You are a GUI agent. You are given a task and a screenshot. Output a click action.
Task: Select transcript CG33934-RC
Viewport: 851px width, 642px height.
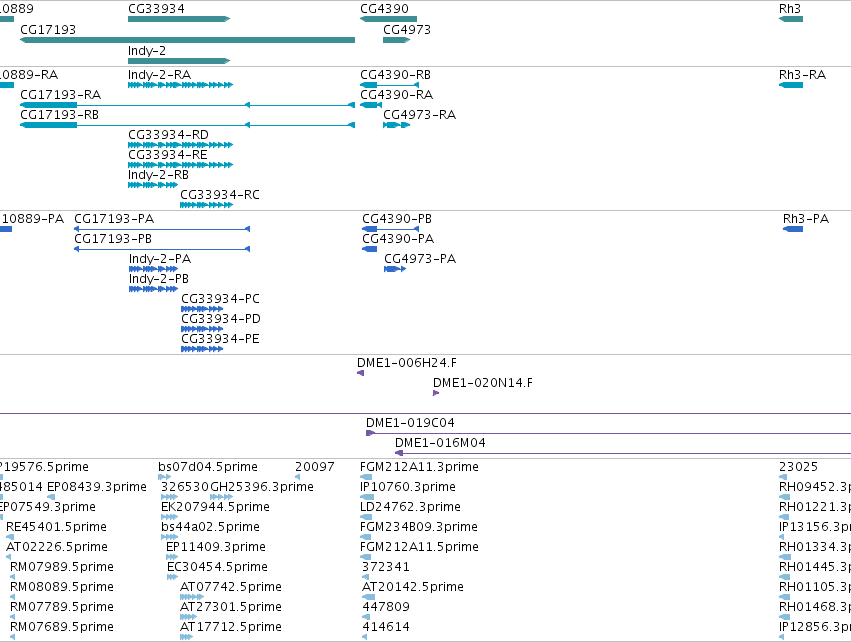coord(206,205)
